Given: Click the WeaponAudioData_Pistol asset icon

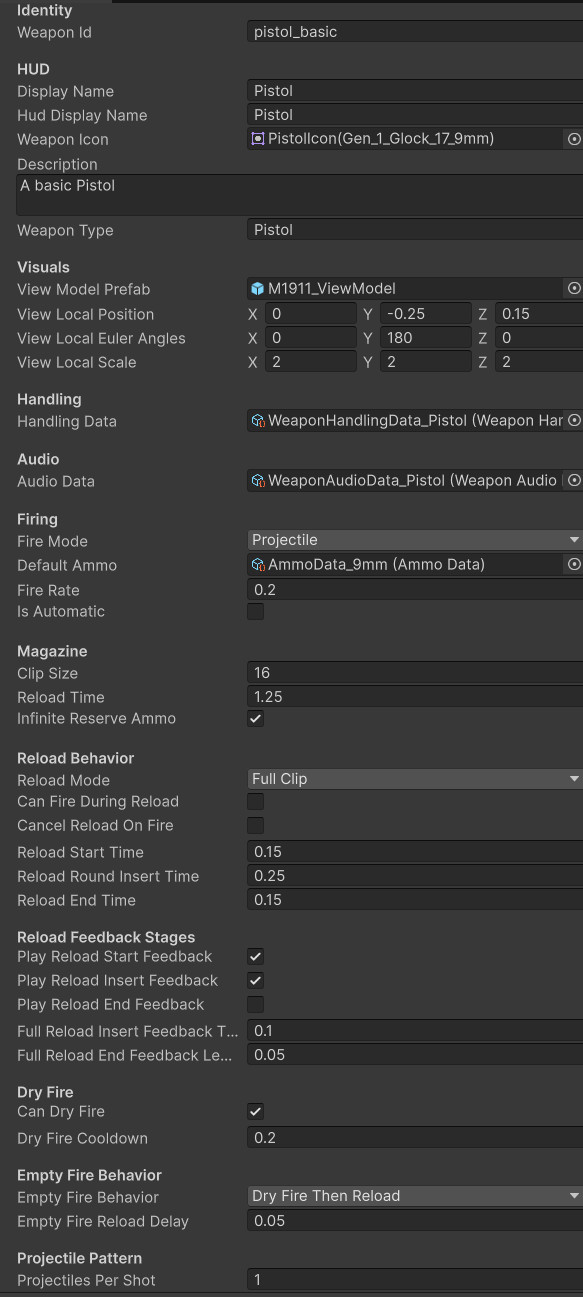Looking at the screenshot, I should [x=258, y=481].
